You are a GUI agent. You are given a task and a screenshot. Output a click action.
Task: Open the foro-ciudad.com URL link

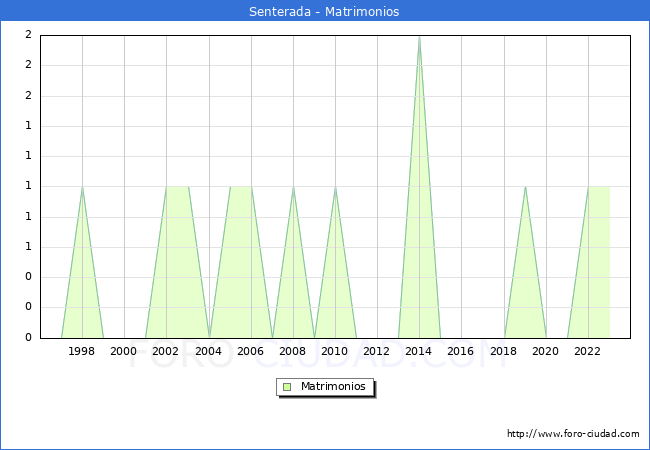(x=573, y=434)
